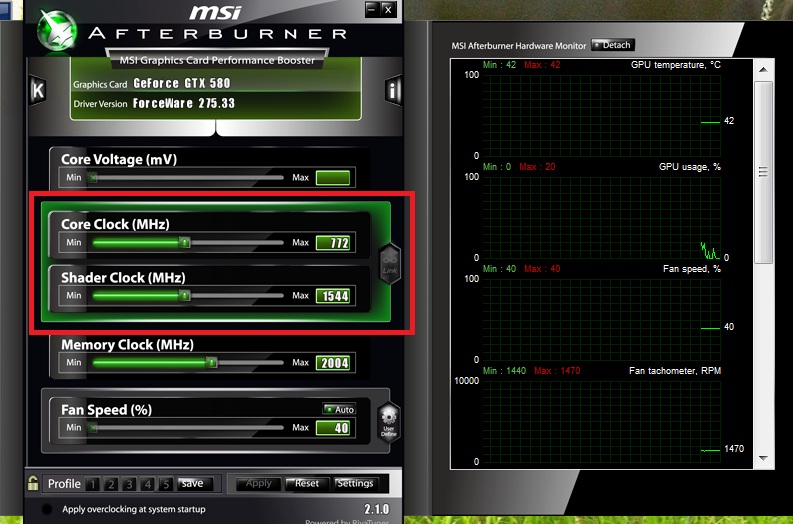Toggle the fan speed Auto mode
793x524 pixels.
point(339,409)
